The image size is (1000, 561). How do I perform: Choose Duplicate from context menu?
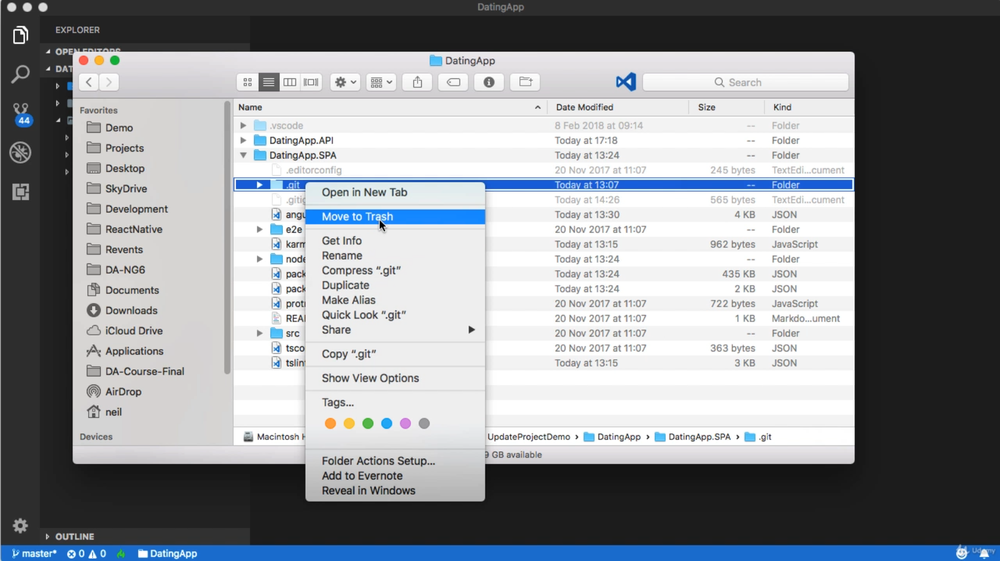[395, 286]
